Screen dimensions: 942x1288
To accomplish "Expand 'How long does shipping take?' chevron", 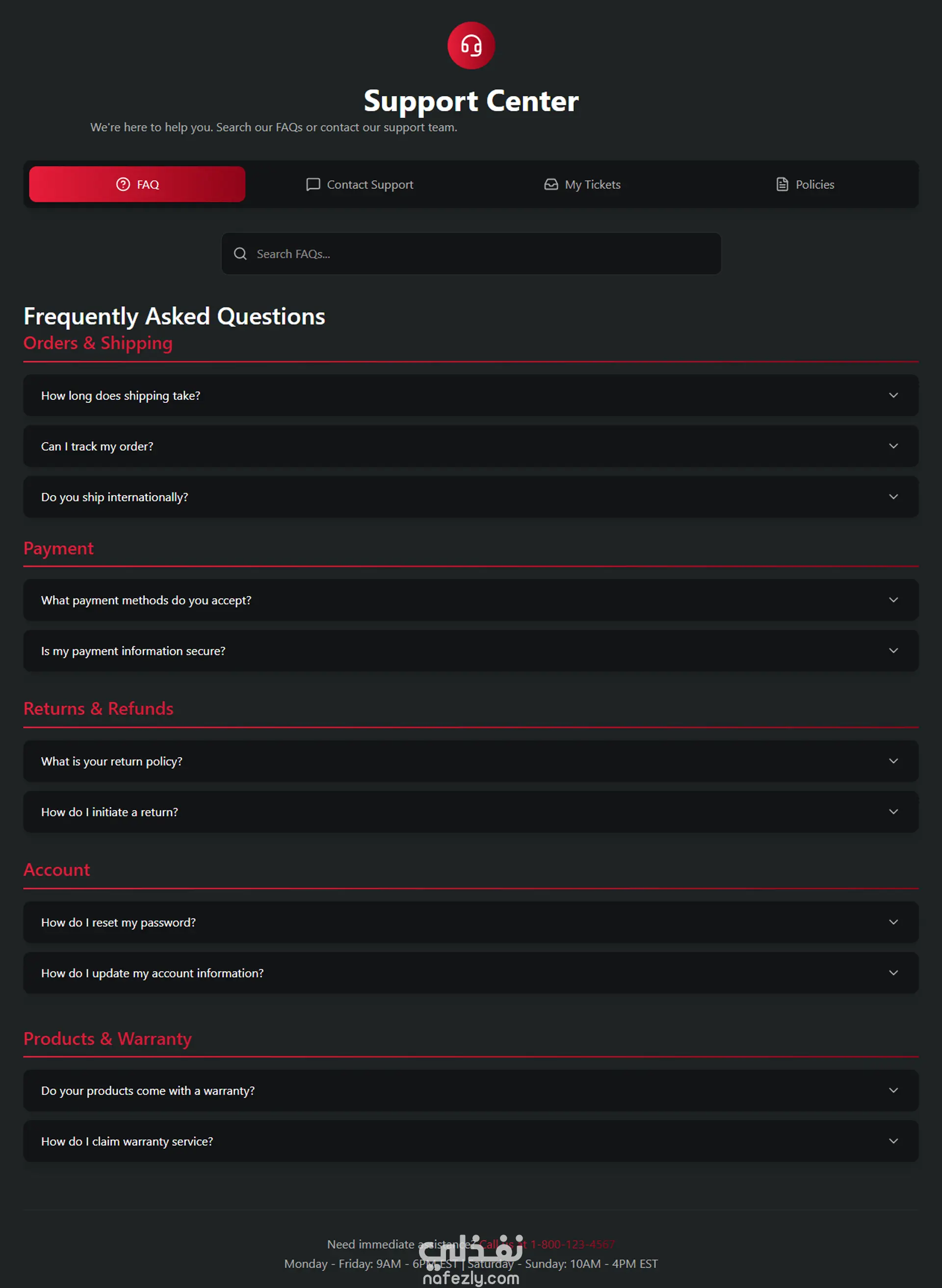I will [893, 395].
